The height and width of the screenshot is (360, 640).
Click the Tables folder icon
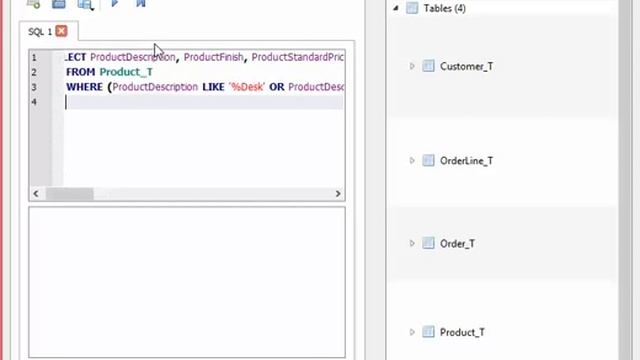[412, 8]
